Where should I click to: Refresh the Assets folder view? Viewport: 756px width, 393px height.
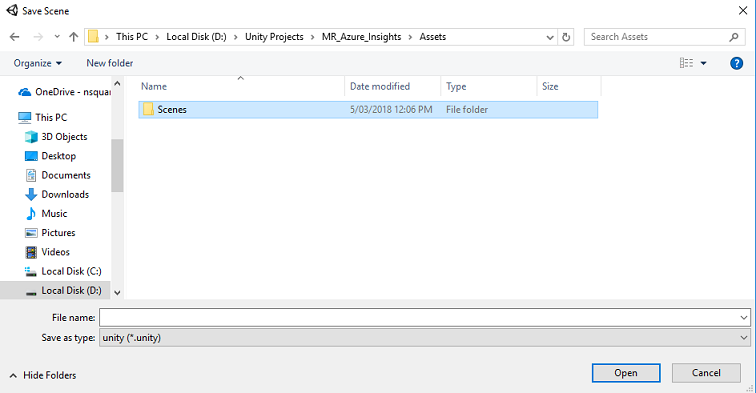coord(566,37)
